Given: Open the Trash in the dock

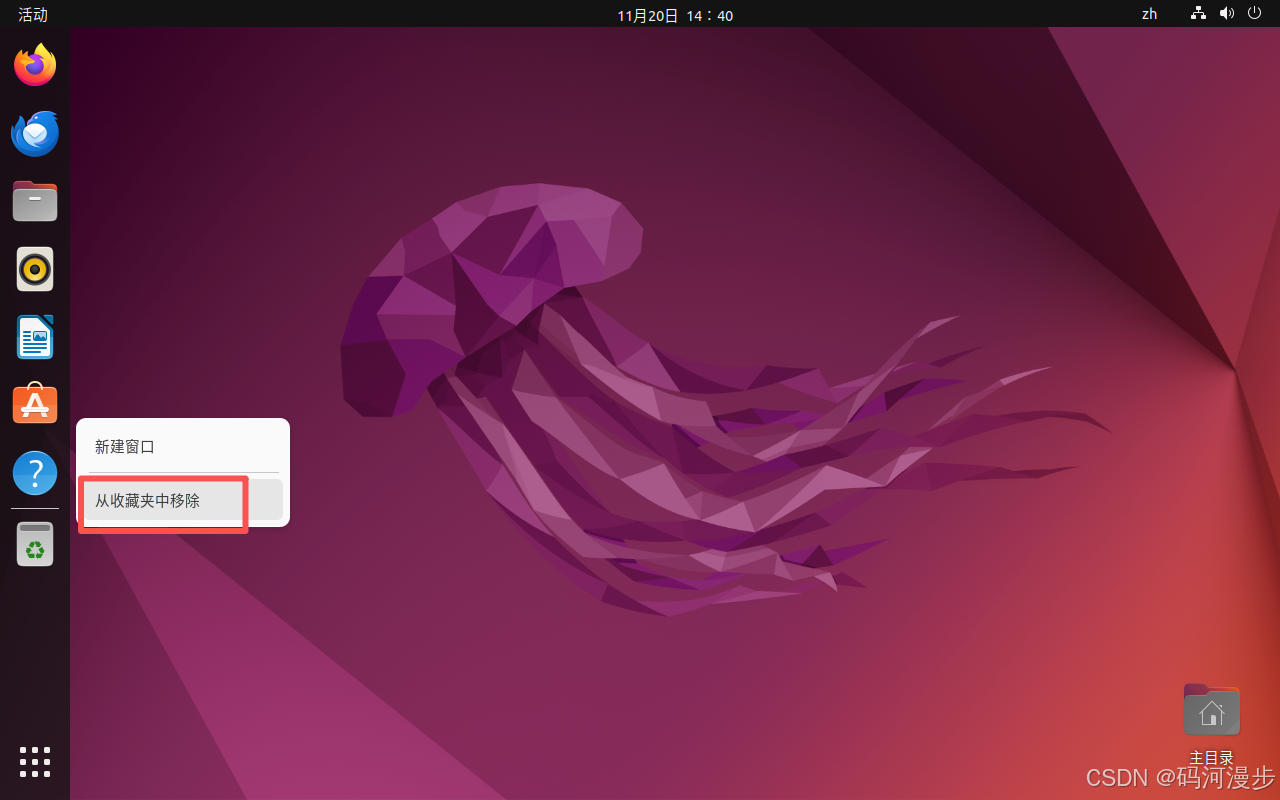Looking at the screenshot, I should point(35,544).
